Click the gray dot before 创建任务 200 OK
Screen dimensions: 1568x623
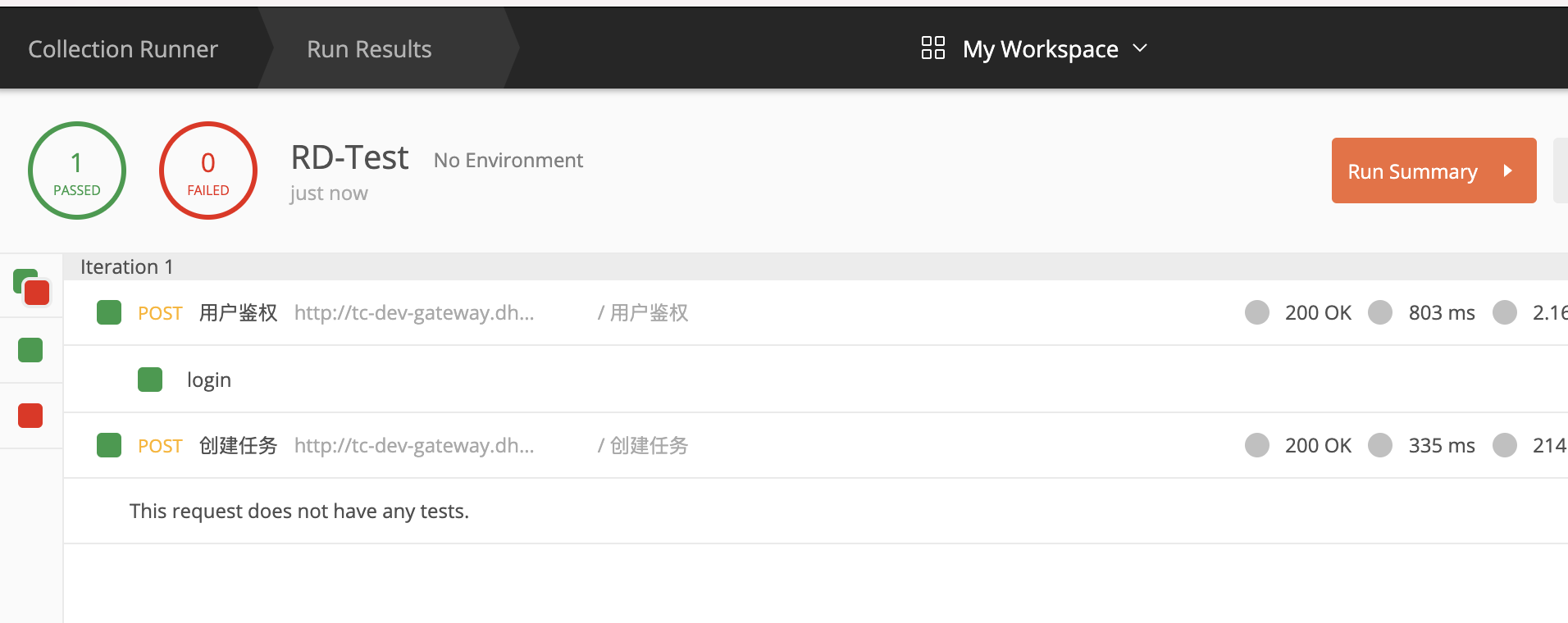click(1257, 445)
